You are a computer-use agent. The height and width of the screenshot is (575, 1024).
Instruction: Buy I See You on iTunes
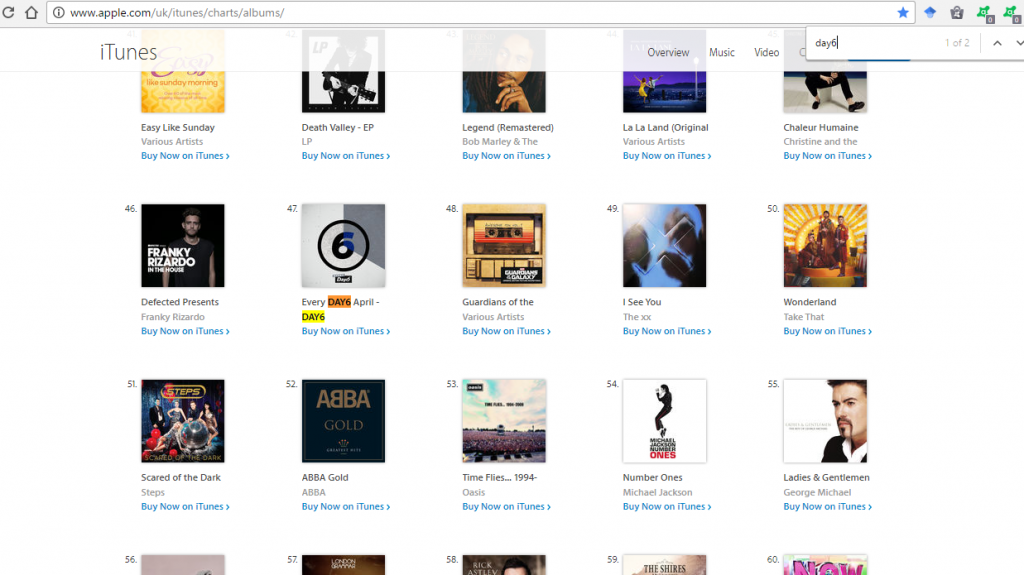click(667, 331)
